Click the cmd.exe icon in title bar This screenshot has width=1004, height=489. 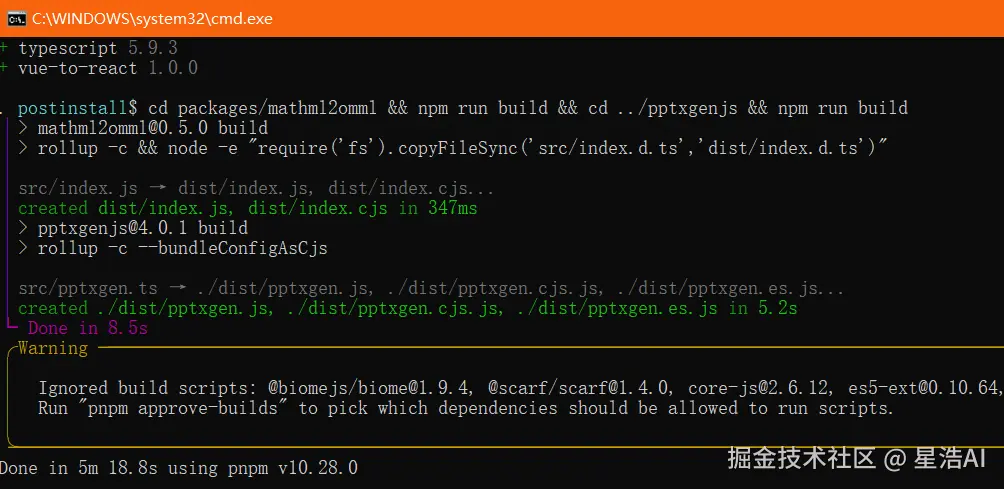(16, 18)
